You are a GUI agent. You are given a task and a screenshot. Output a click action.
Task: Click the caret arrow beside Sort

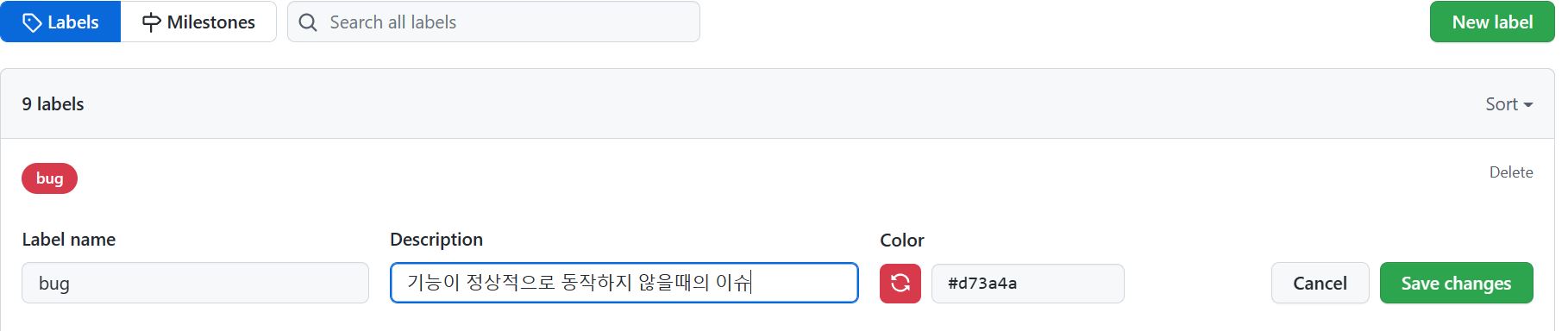[x=1528, y=105]
